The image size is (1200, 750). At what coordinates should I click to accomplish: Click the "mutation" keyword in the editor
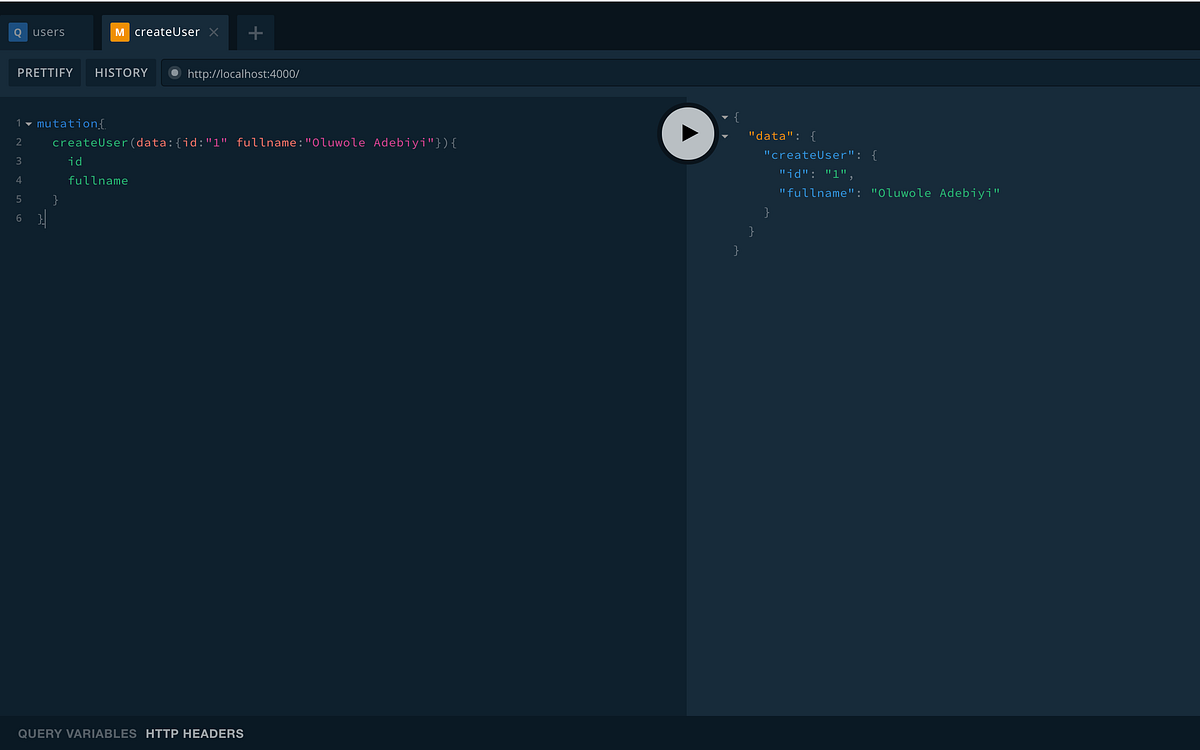[67, 123]
